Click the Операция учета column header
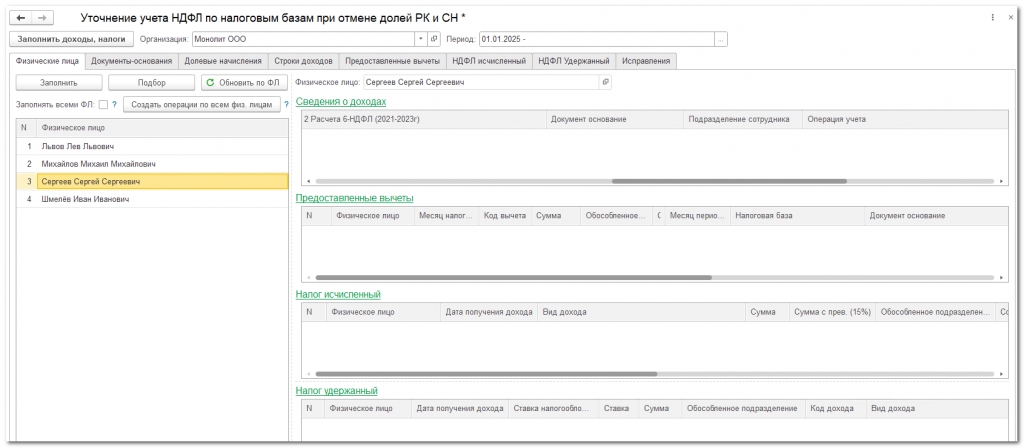This screenshot has height=448, width=1024. pyautogui.click(x=906, y=120)
